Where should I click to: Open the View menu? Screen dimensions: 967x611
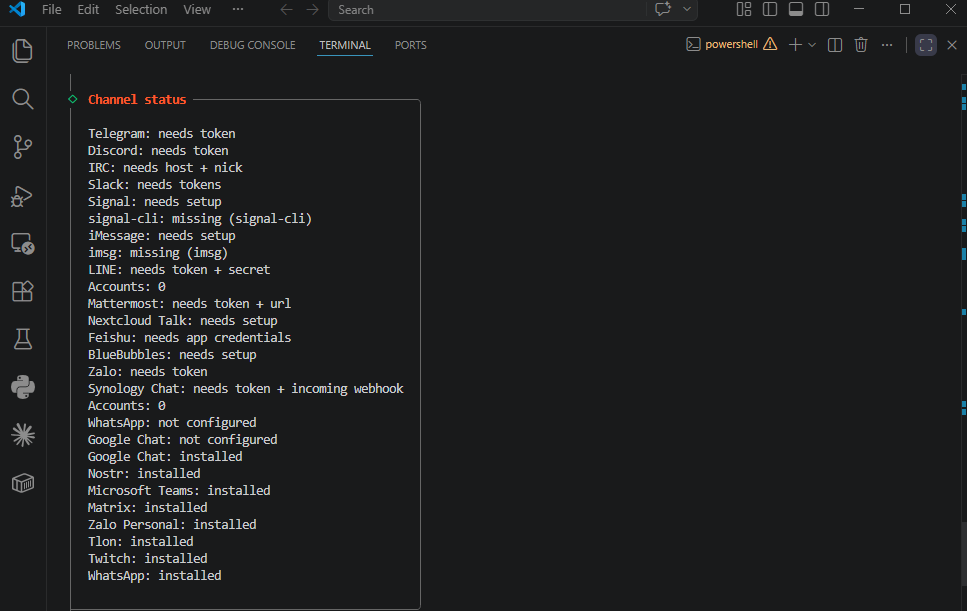click(x=197, y=10)
